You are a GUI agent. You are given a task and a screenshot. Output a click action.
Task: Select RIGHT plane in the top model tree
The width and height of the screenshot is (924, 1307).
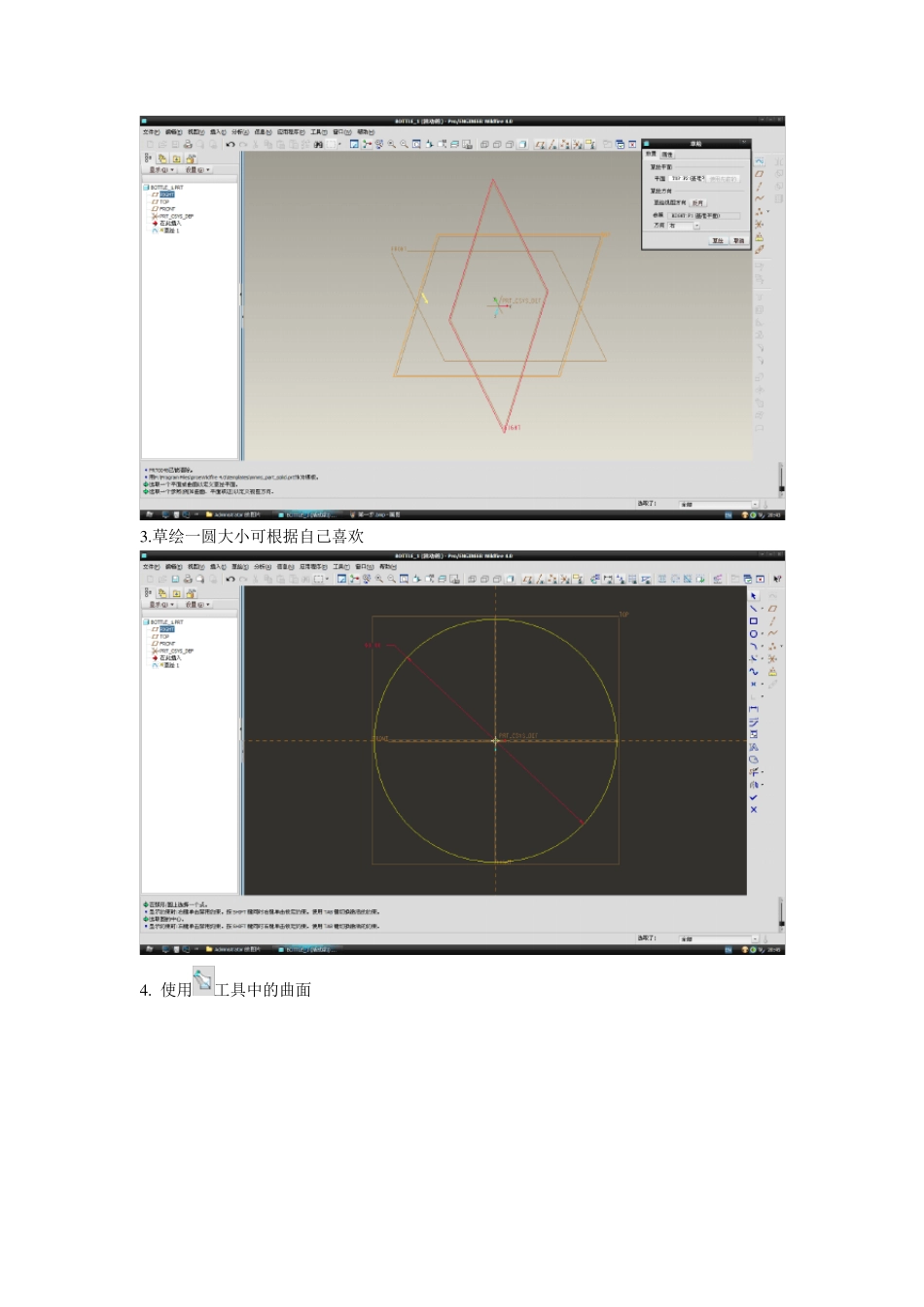click(167, 194)
